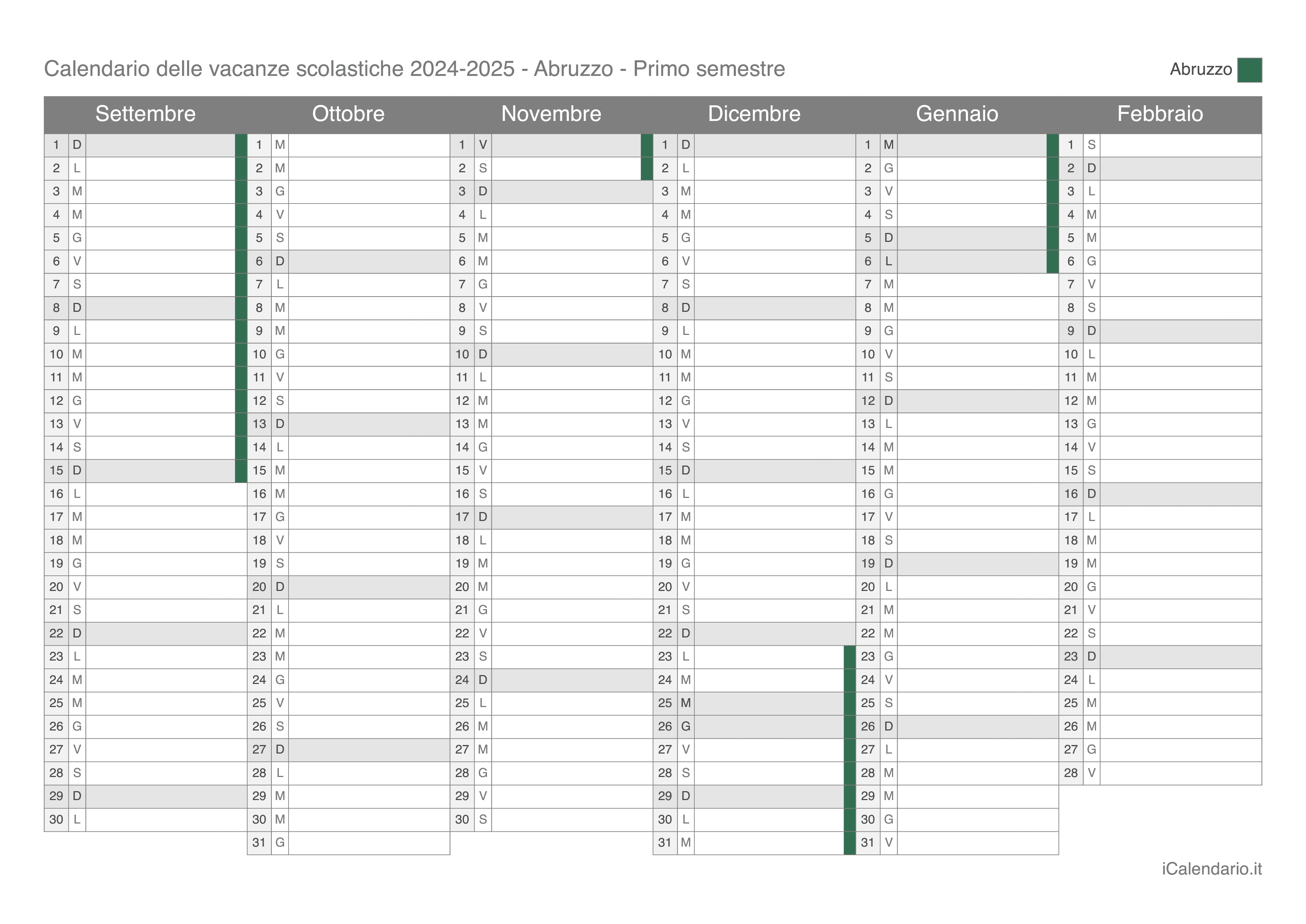Select the Gennaio month header
Screen dimensions: 1306x924
957,114
